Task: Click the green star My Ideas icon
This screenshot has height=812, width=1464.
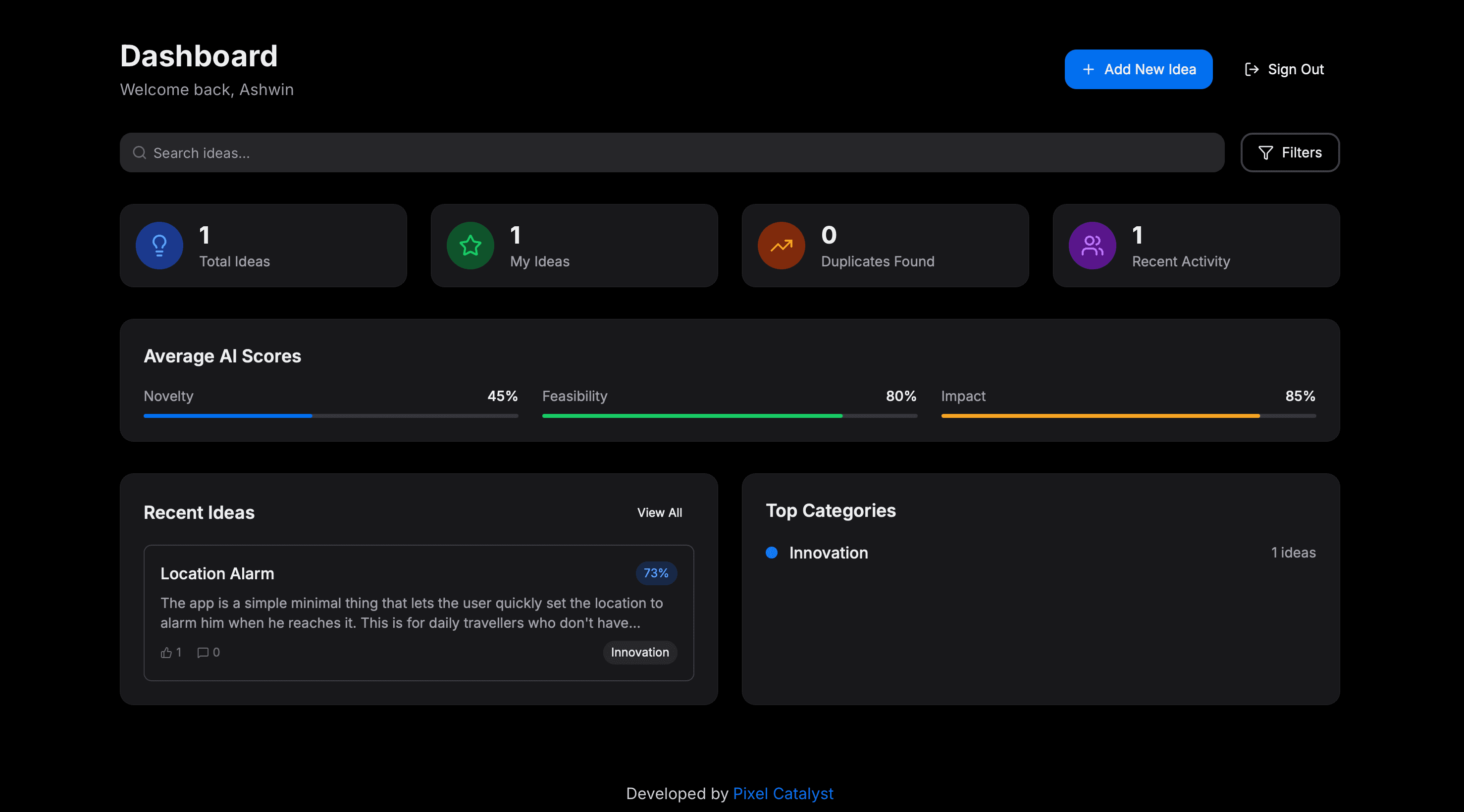Action: [470, 246]
